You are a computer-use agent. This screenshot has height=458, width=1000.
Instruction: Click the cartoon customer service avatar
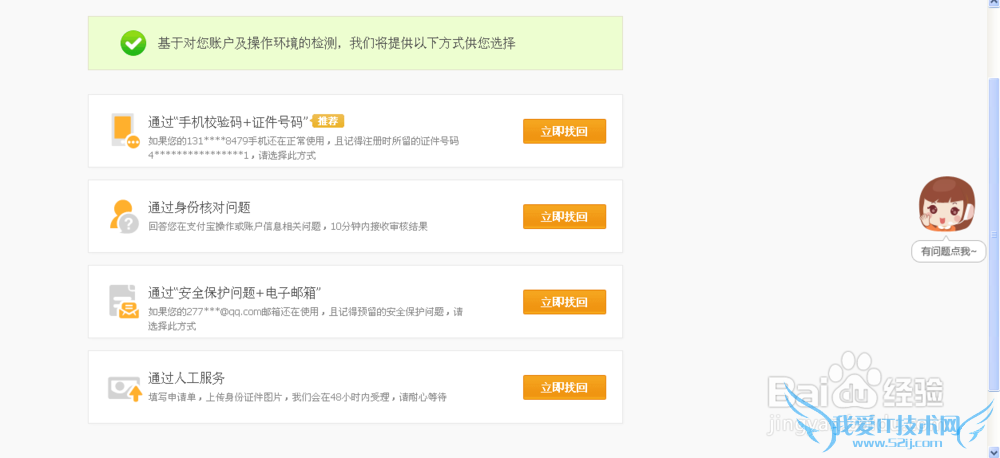[x=946, y=206]
